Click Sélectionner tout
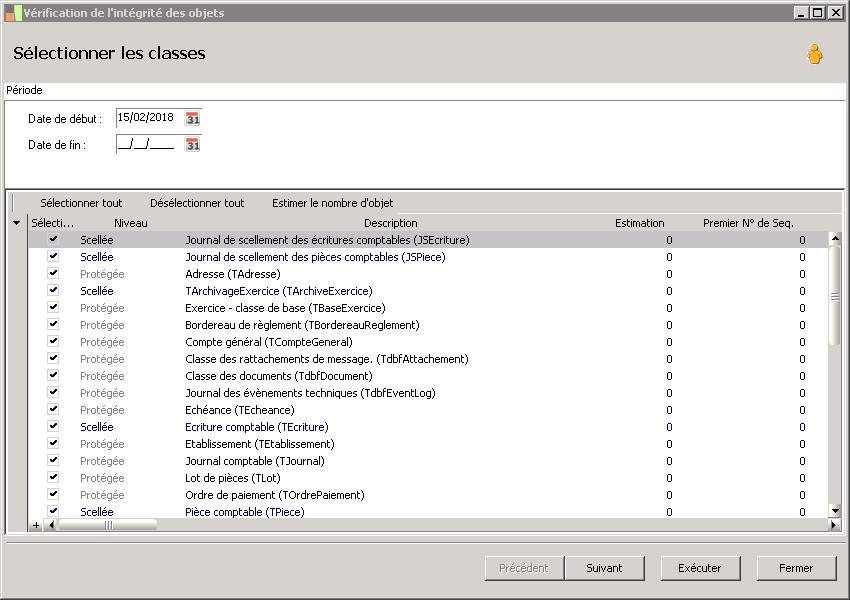This screenshot has width=850, height=600. point(81,203)
